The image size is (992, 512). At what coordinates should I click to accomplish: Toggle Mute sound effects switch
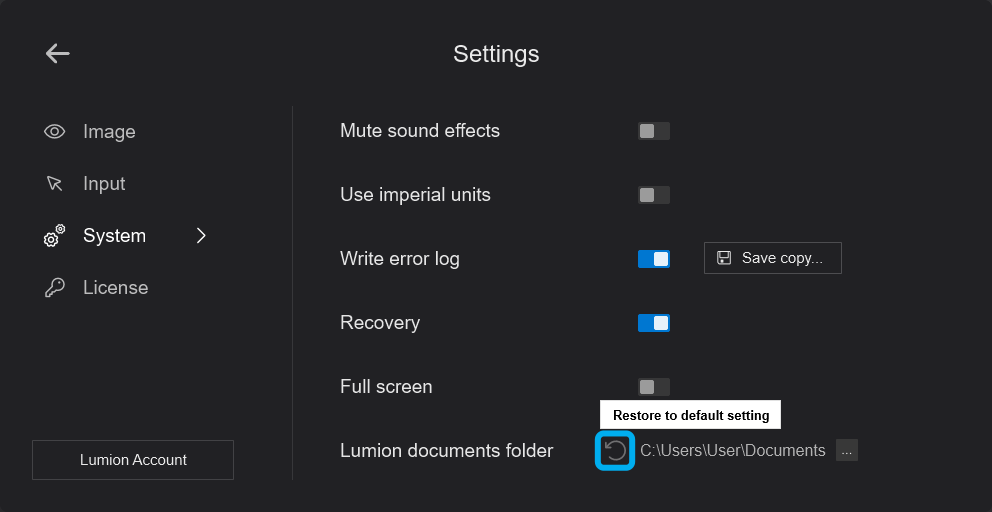pos(654,131)
